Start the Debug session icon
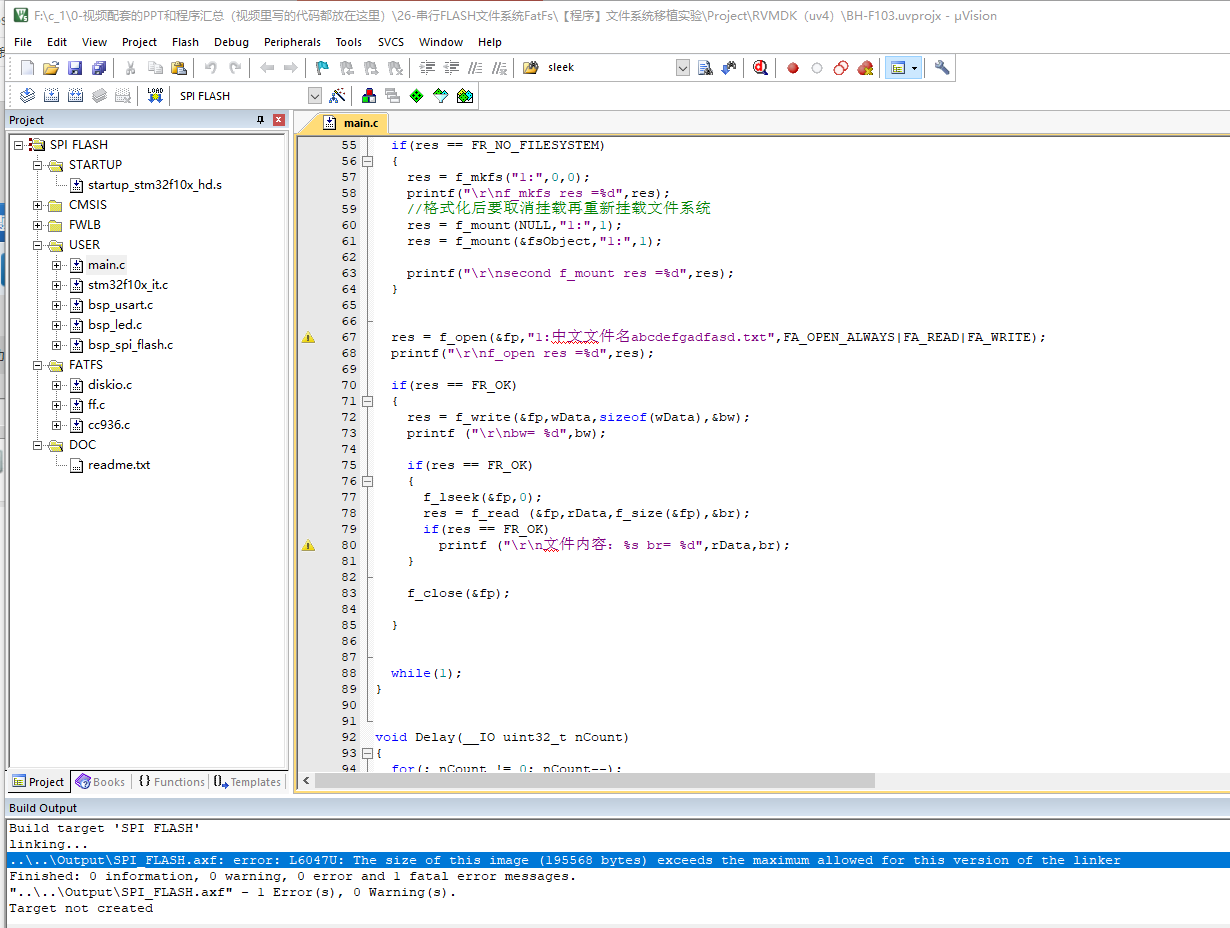Image resolution: width=1230 pixels, height=928 pixels. click(761, 68)
